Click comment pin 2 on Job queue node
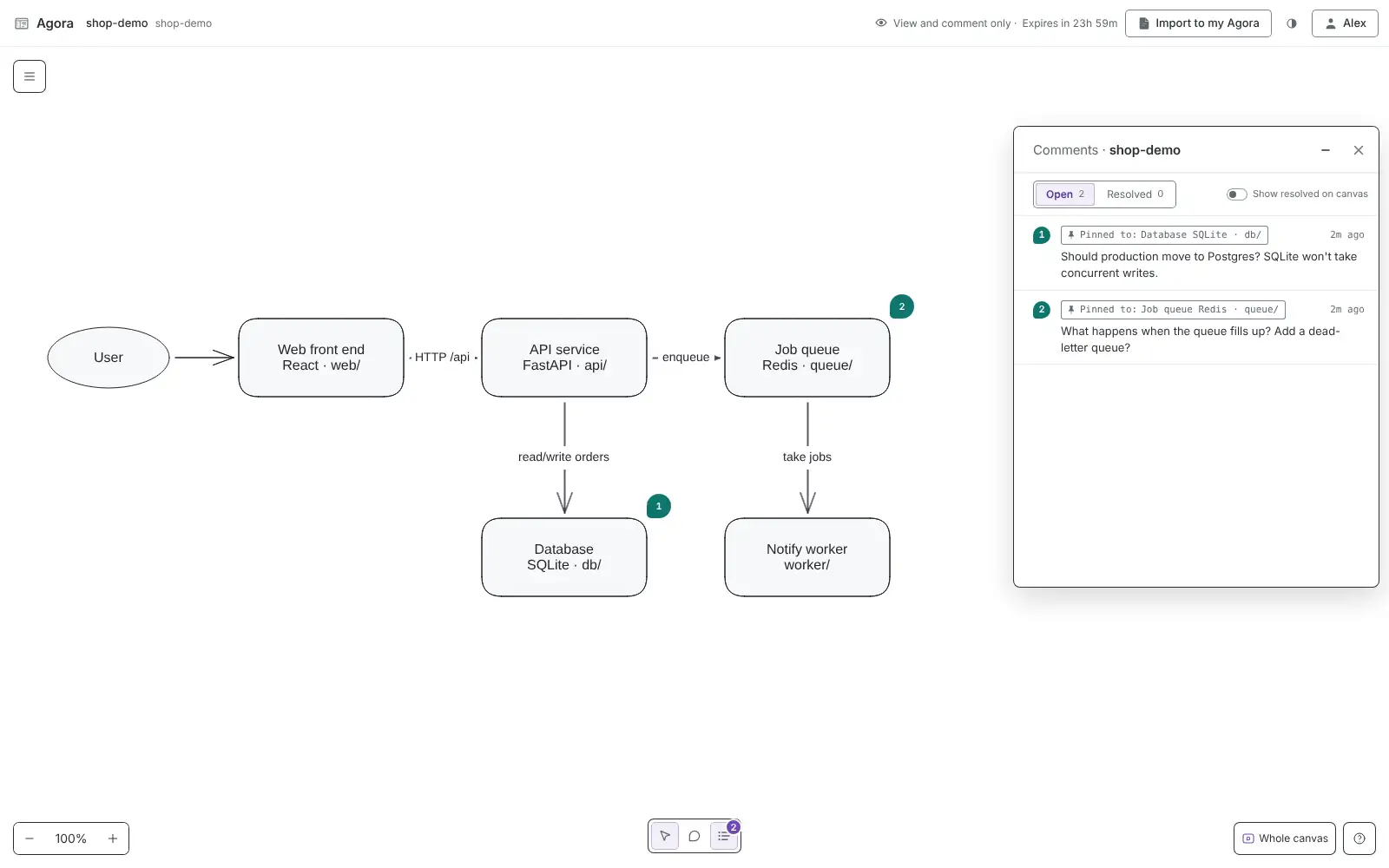Screen dimensions: 1389x868 [x=902, y=306]
